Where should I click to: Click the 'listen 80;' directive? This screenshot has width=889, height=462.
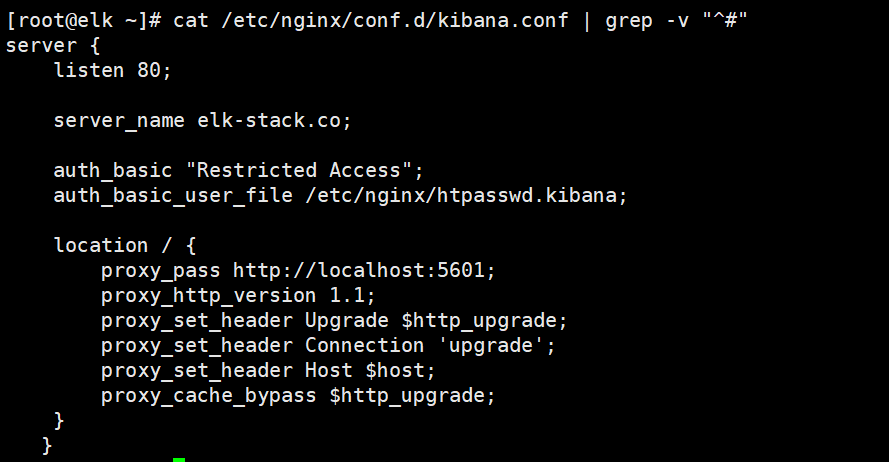coord(112,70)
